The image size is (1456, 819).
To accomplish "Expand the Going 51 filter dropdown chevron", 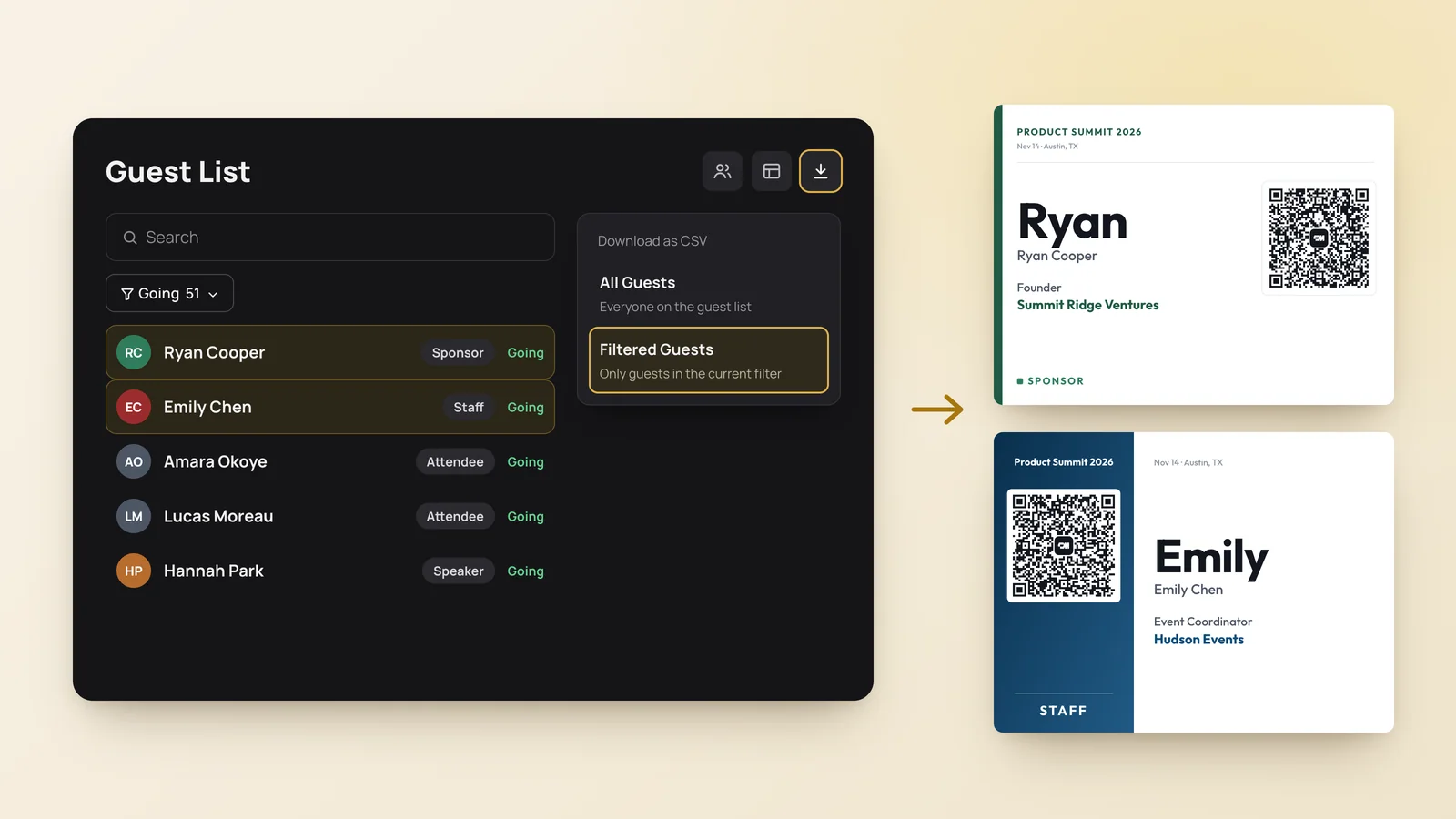I will 213,295.
